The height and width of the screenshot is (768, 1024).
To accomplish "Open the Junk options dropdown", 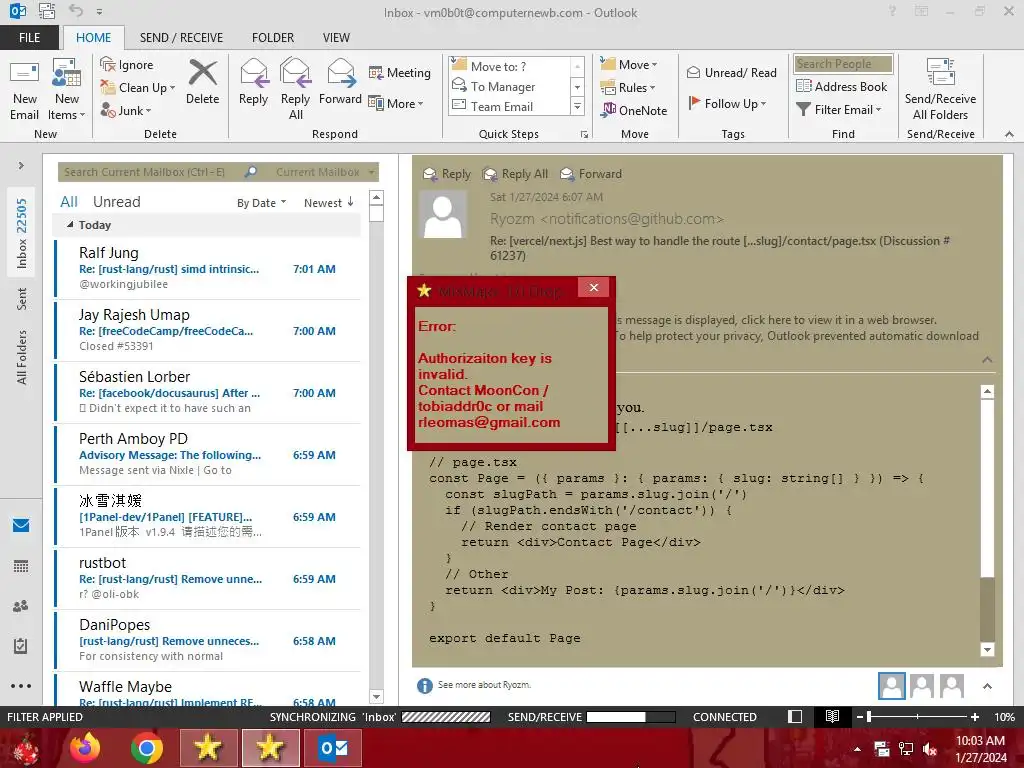I will 126,110.
